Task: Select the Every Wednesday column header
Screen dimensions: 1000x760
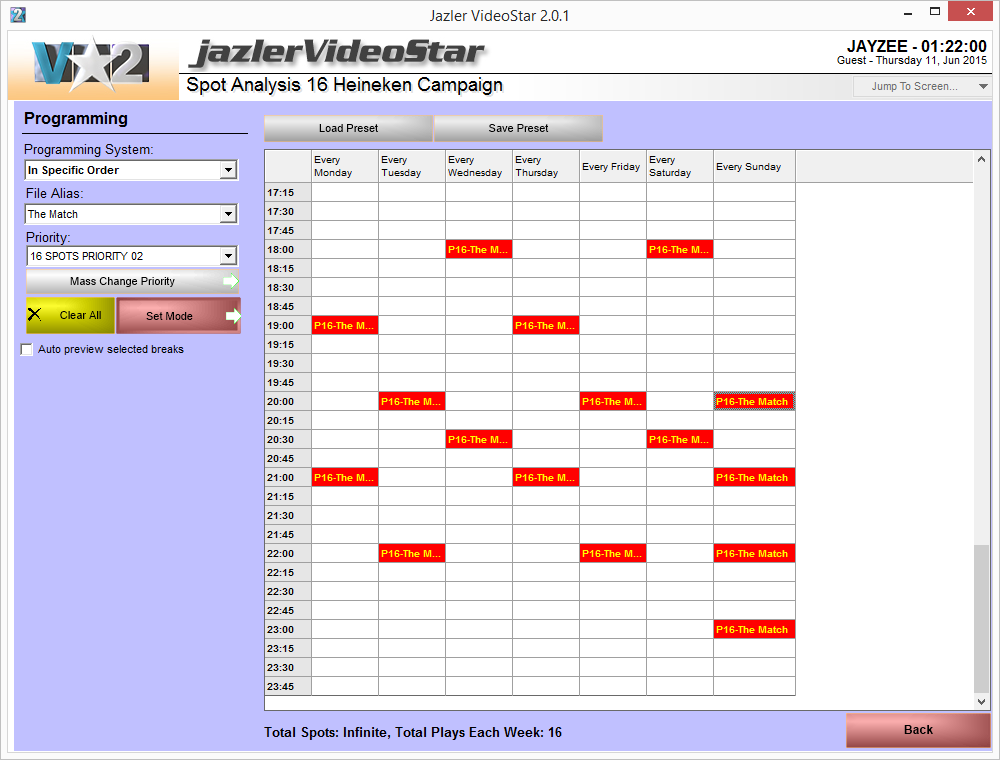Action: pyautogui.click(x=478, y=167)
